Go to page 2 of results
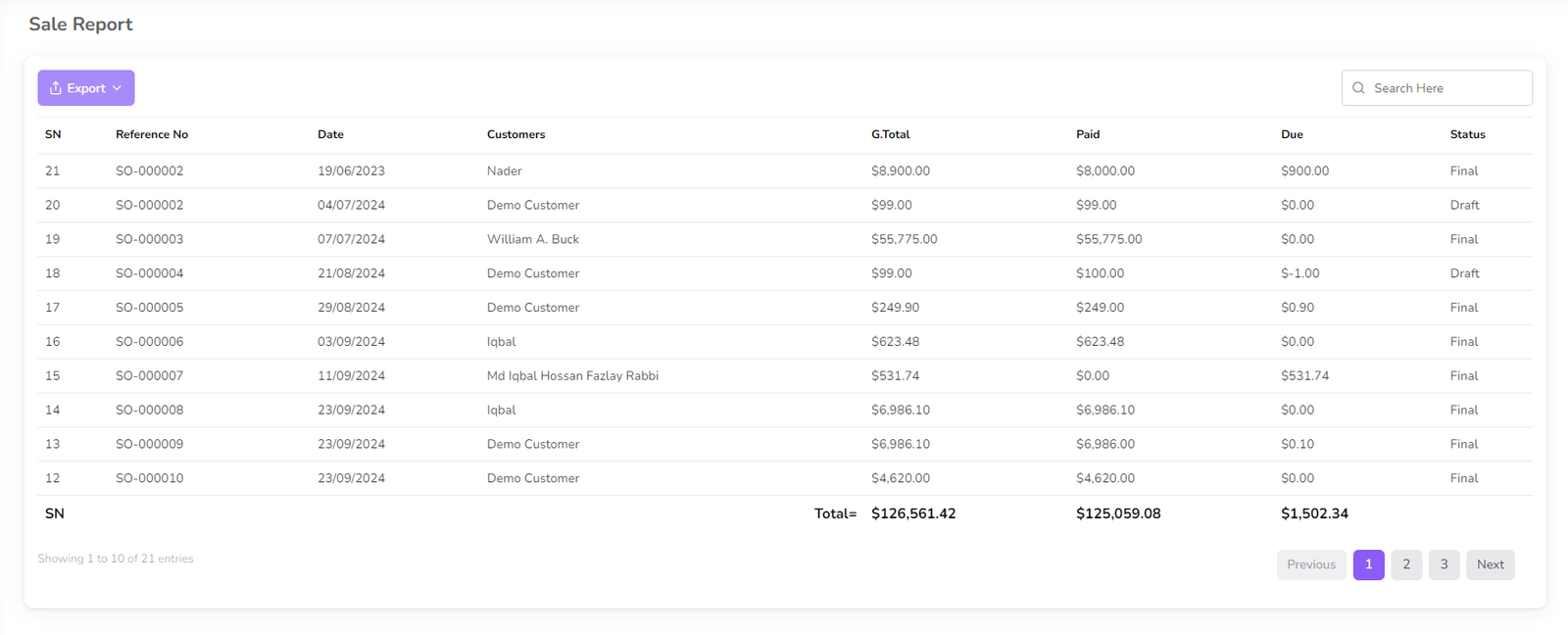Screen dimensions: 1568x635 1406,564
